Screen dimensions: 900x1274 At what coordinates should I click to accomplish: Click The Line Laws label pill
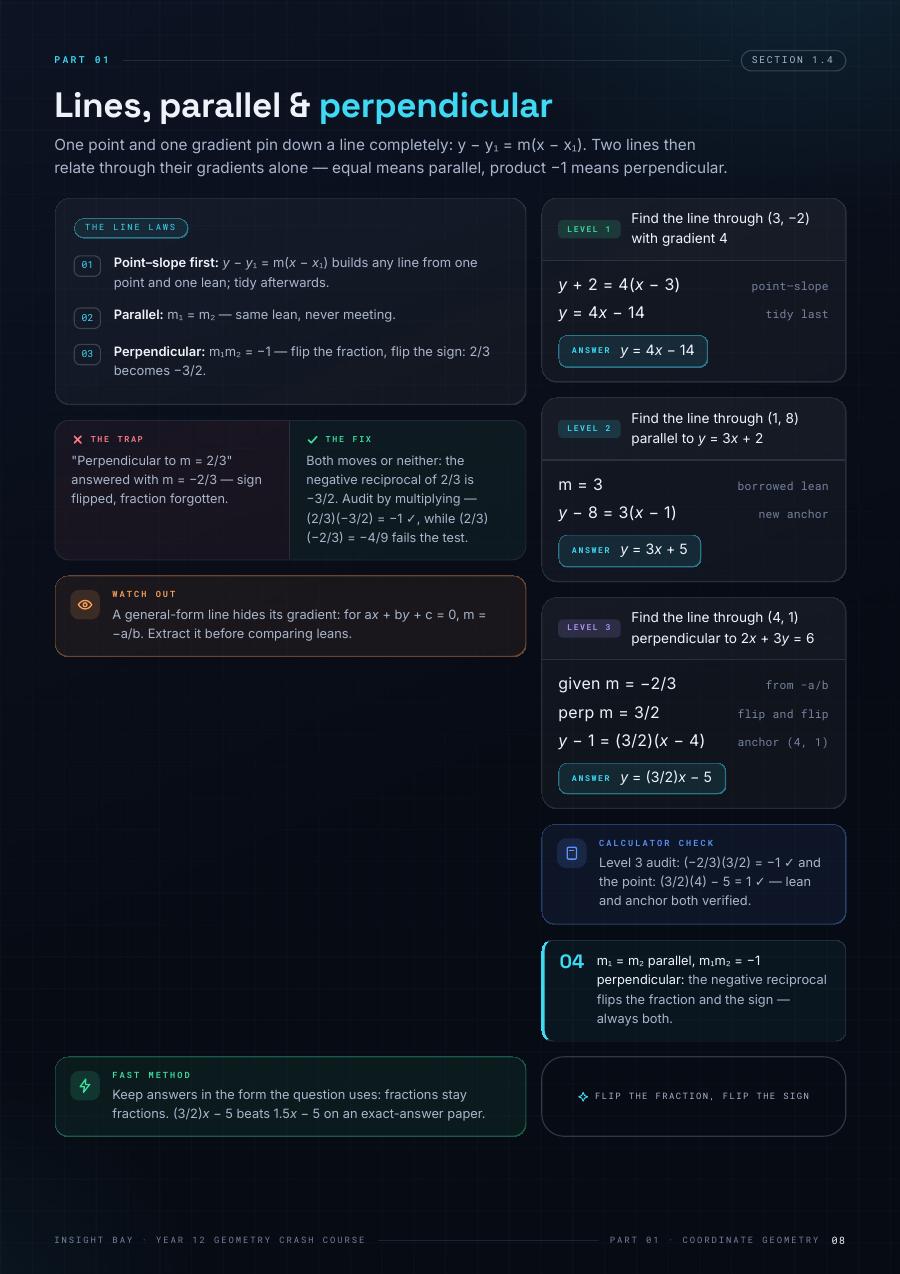(x=131, y=228)
